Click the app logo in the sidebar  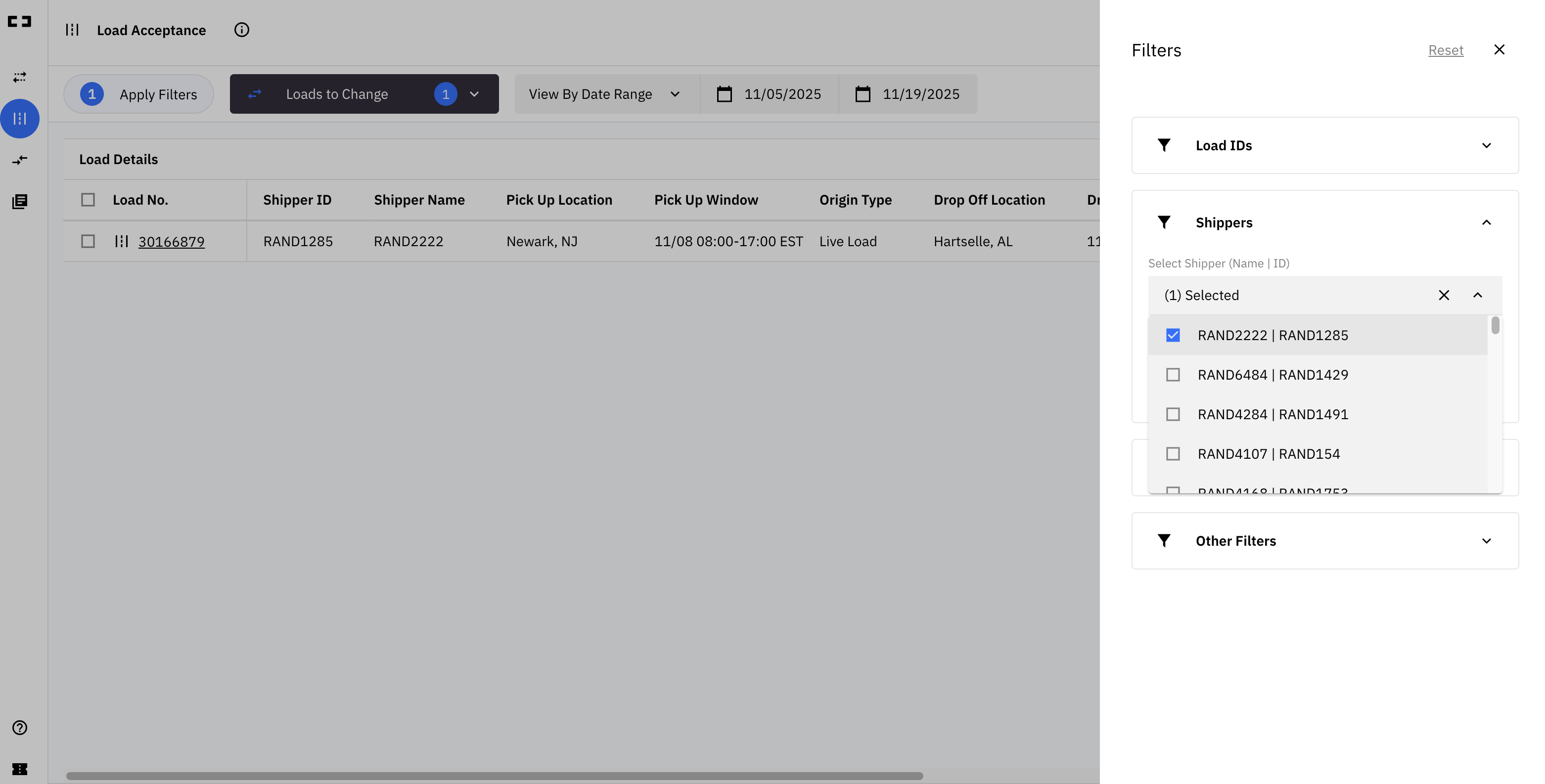click(19, 22)
